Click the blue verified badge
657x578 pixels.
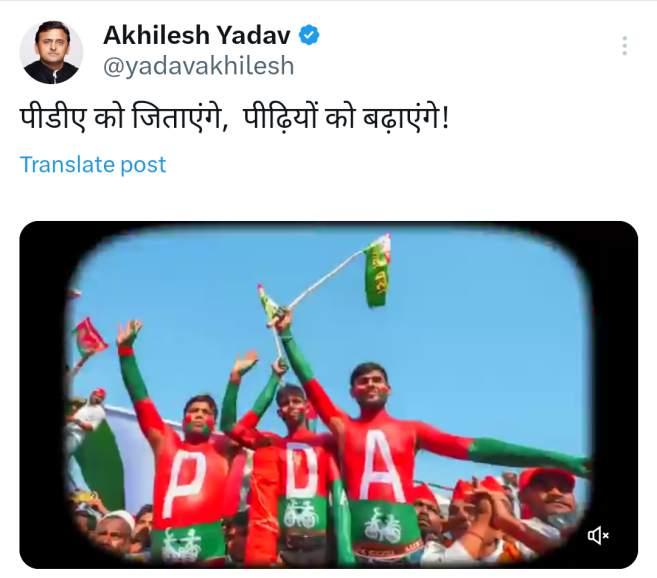pyautogui.click(x=309, y=35)
